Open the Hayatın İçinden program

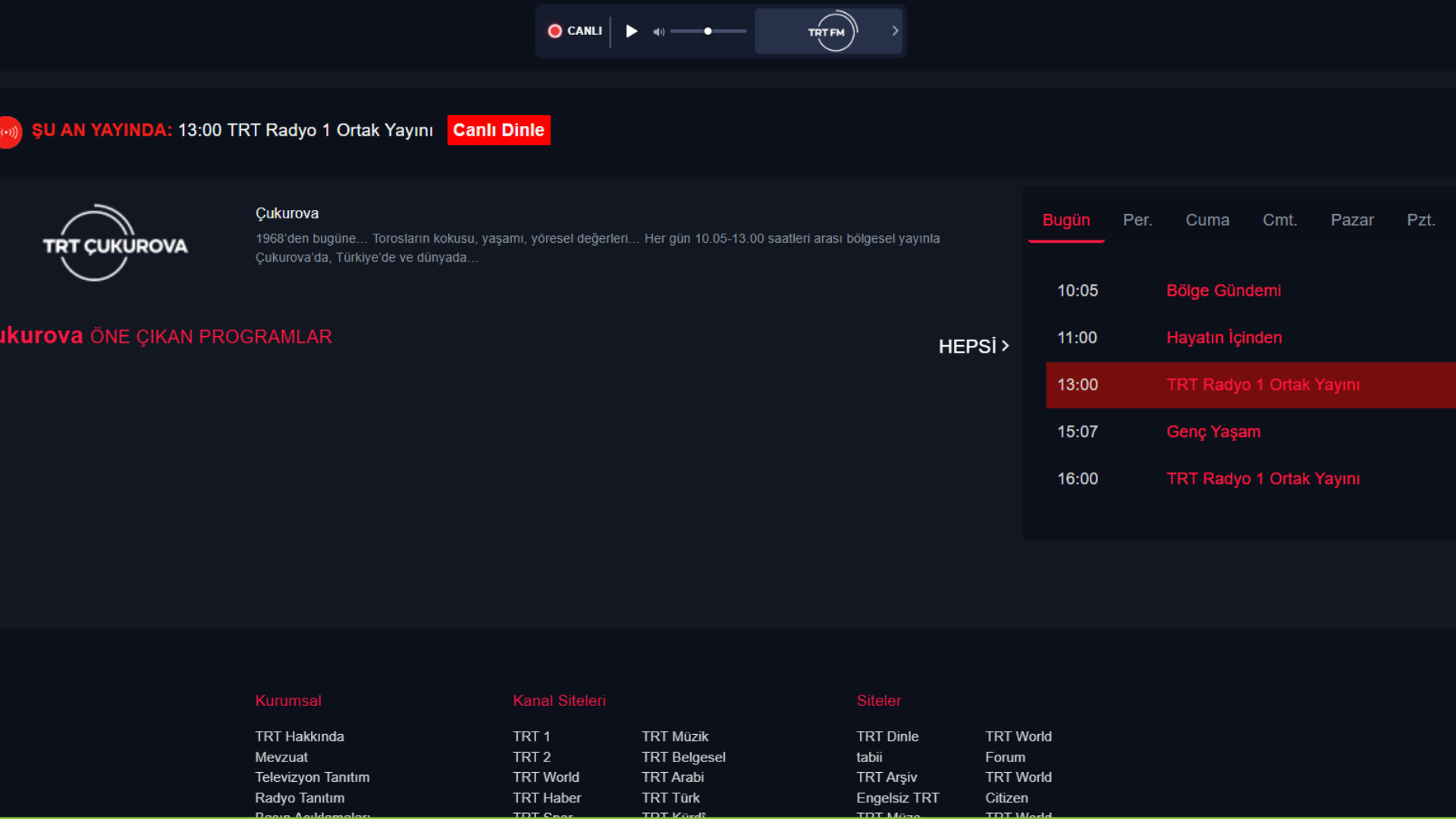tap(1224, 337)
